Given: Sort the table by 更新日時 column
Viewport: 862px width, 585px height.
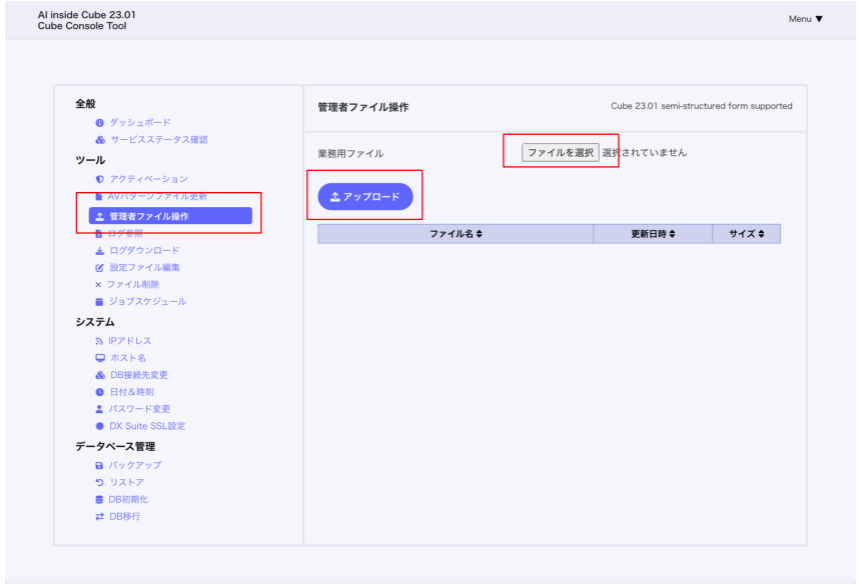Looking at the screenshot, I should (x=652, y=234).
